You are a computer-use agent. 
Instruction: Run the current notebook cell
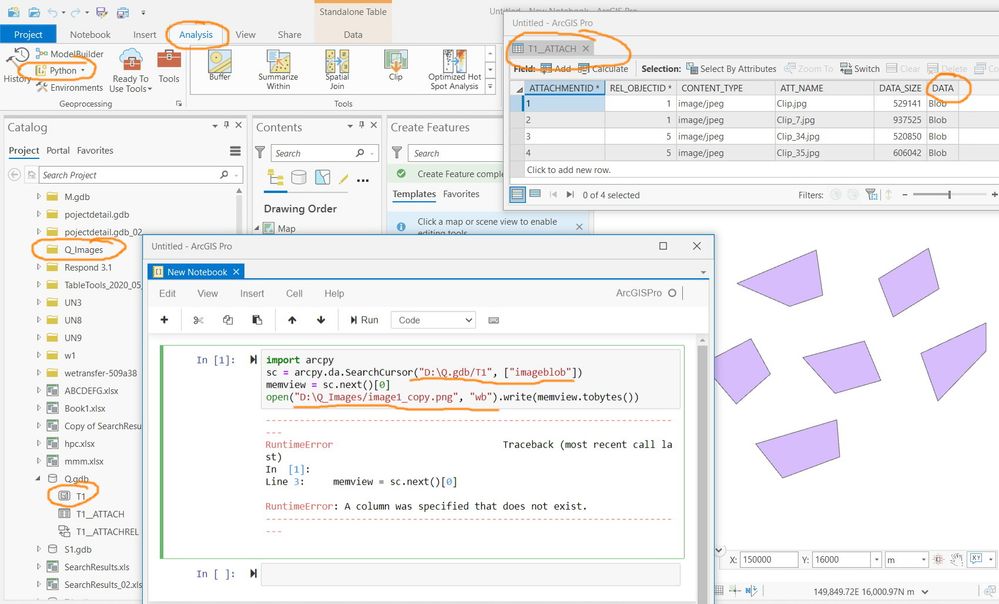pos(364,320)
